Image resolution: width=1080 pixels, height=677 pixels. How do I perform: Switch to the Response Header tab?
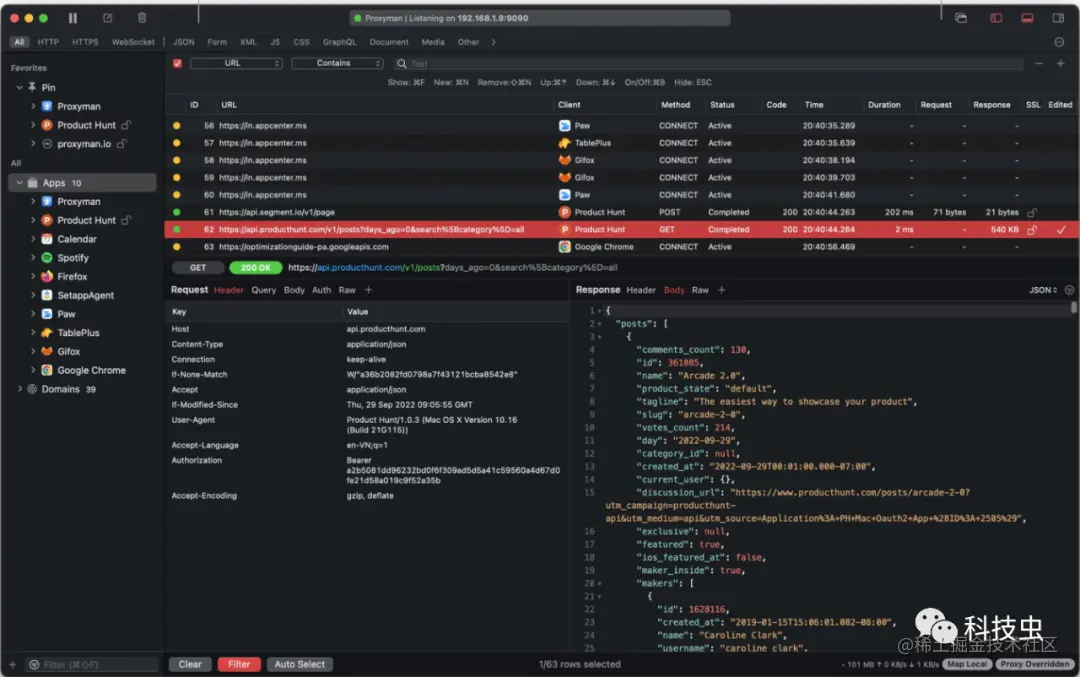(x=641, y=291)
